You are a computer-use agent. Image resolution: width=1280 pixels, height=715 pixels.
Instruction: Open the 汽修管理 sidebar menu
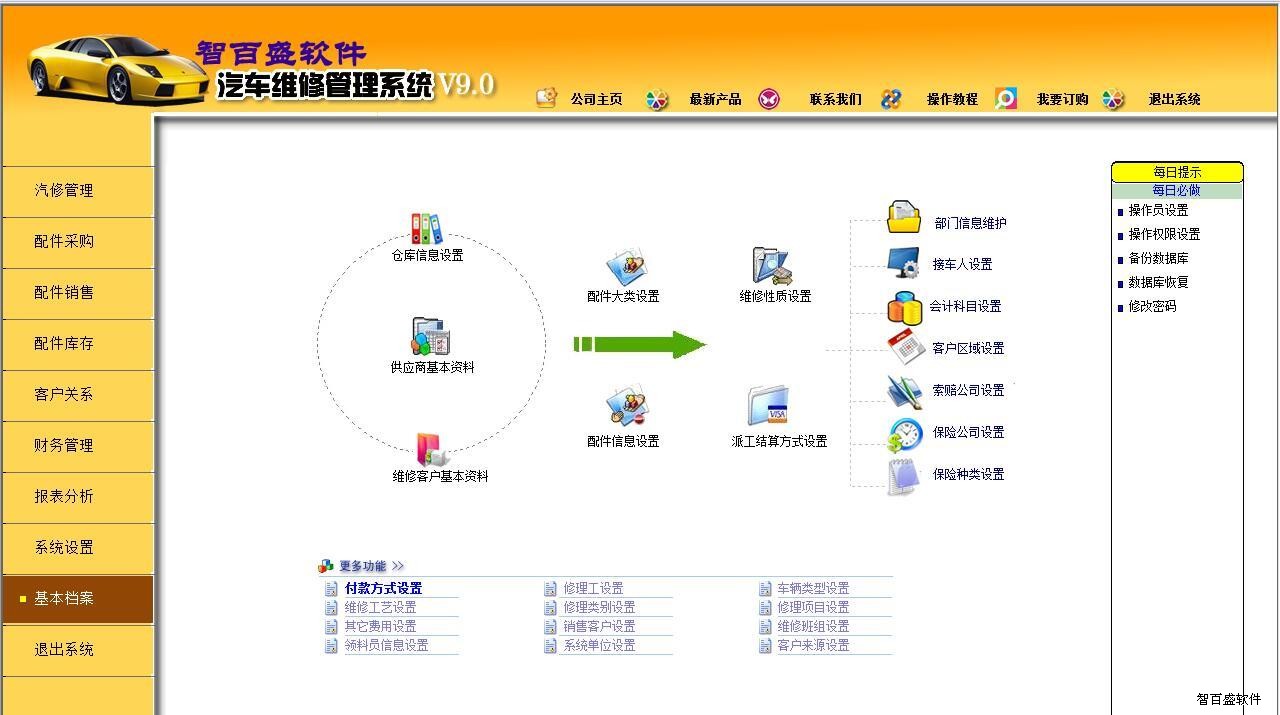coord(77,191)
